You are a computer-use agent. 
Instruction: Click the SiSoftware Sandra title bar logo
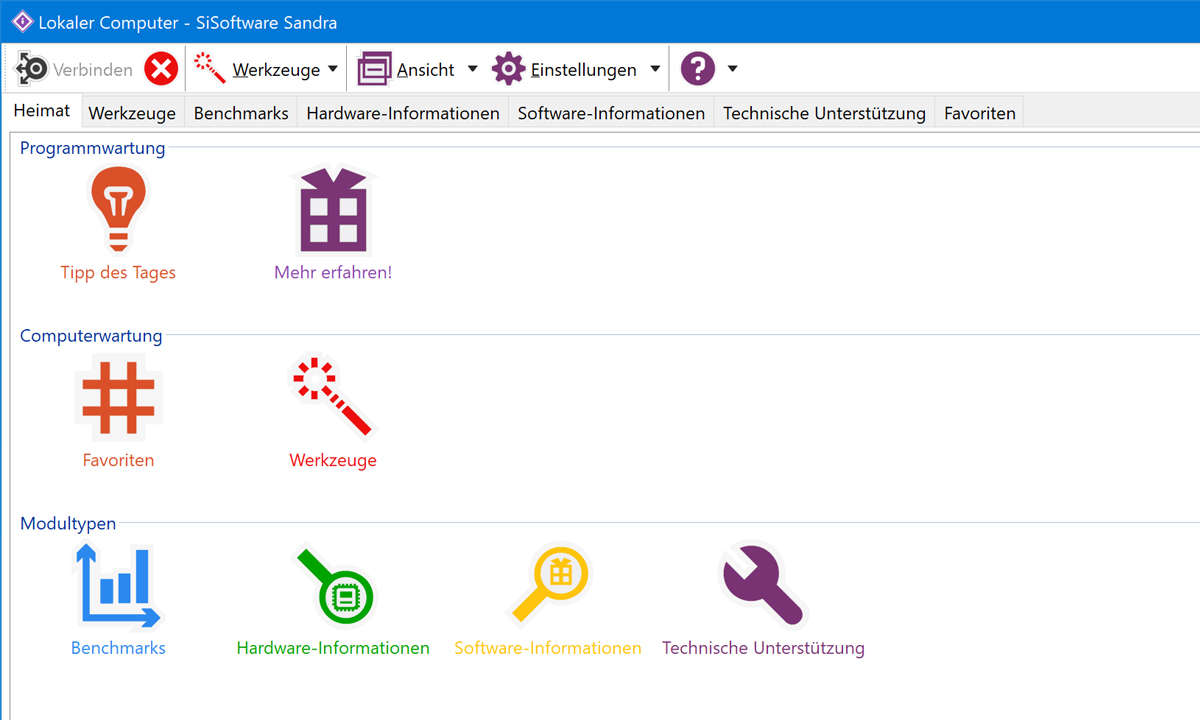[x=21, y=21]
